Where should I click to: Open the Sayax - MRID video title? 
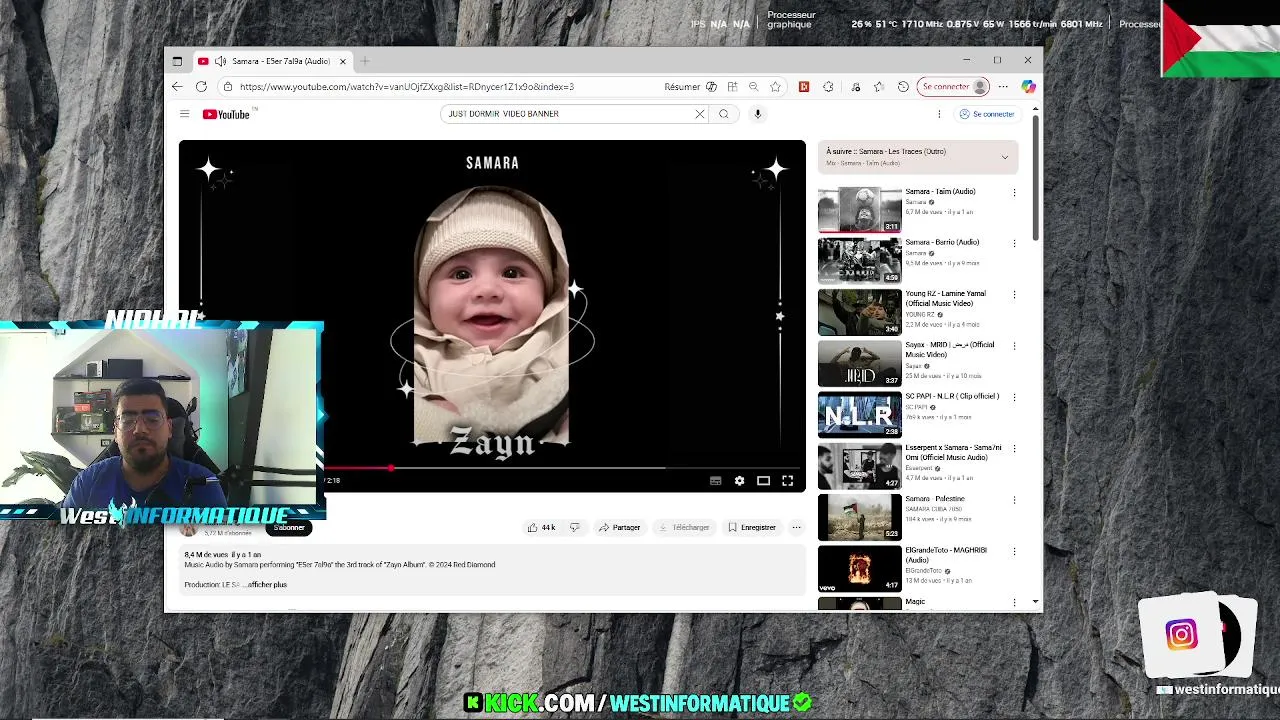tap(949, 349)
